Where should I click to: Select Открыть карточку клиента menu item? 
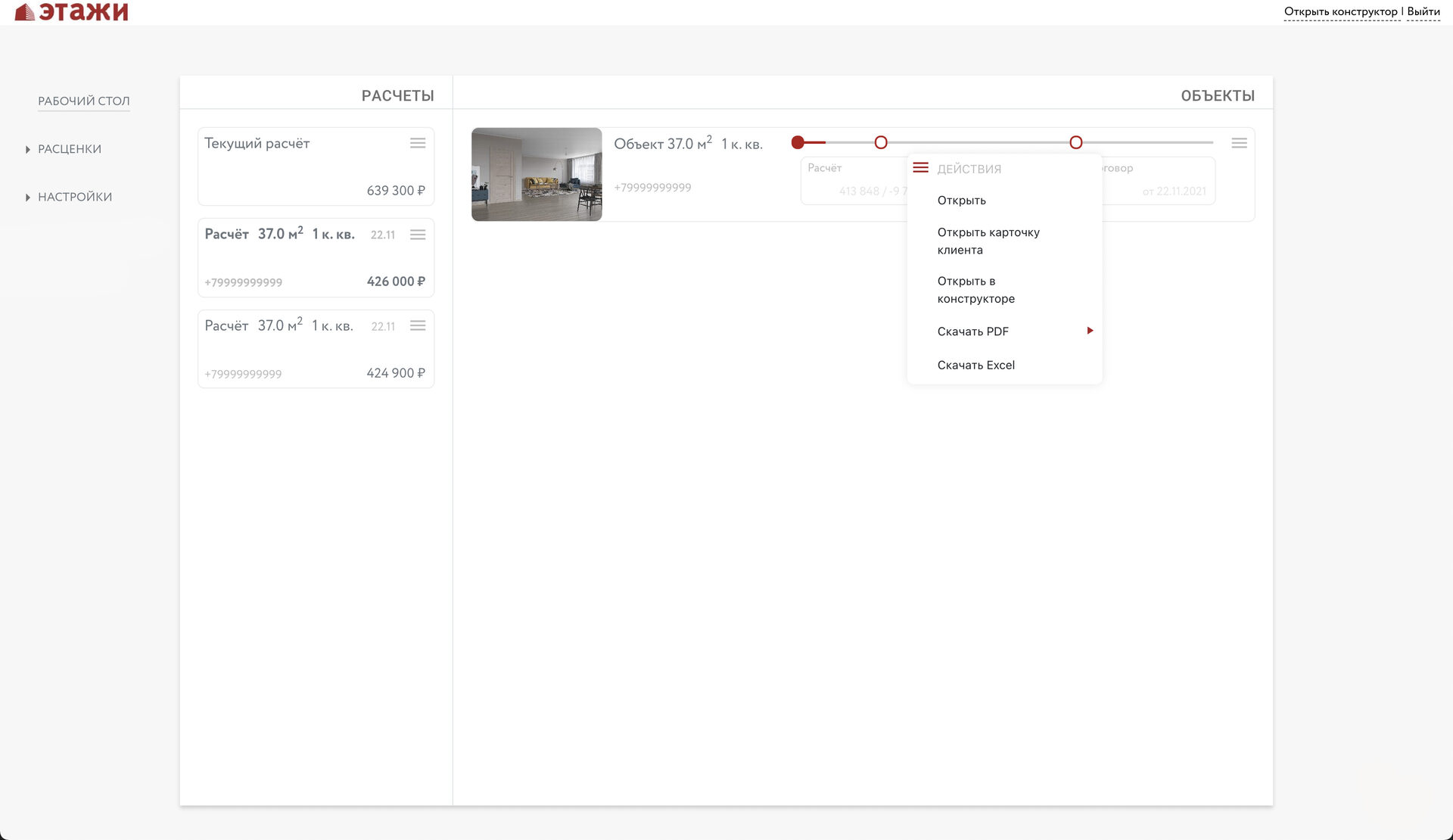click(988, 241)
